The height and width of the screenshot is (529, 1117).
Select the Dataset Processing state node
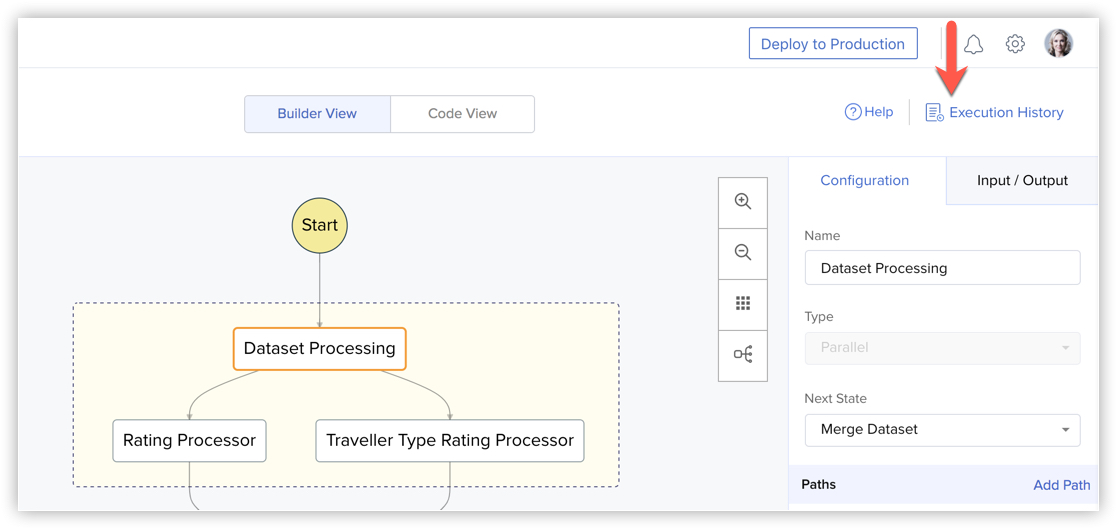tap(320, 349)
